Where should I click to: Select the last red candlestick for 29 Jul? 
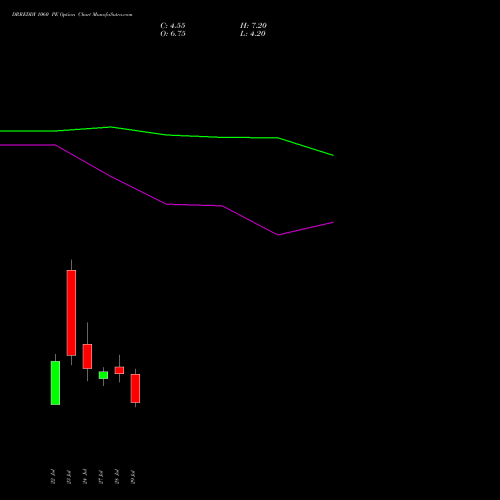(135, 388)
